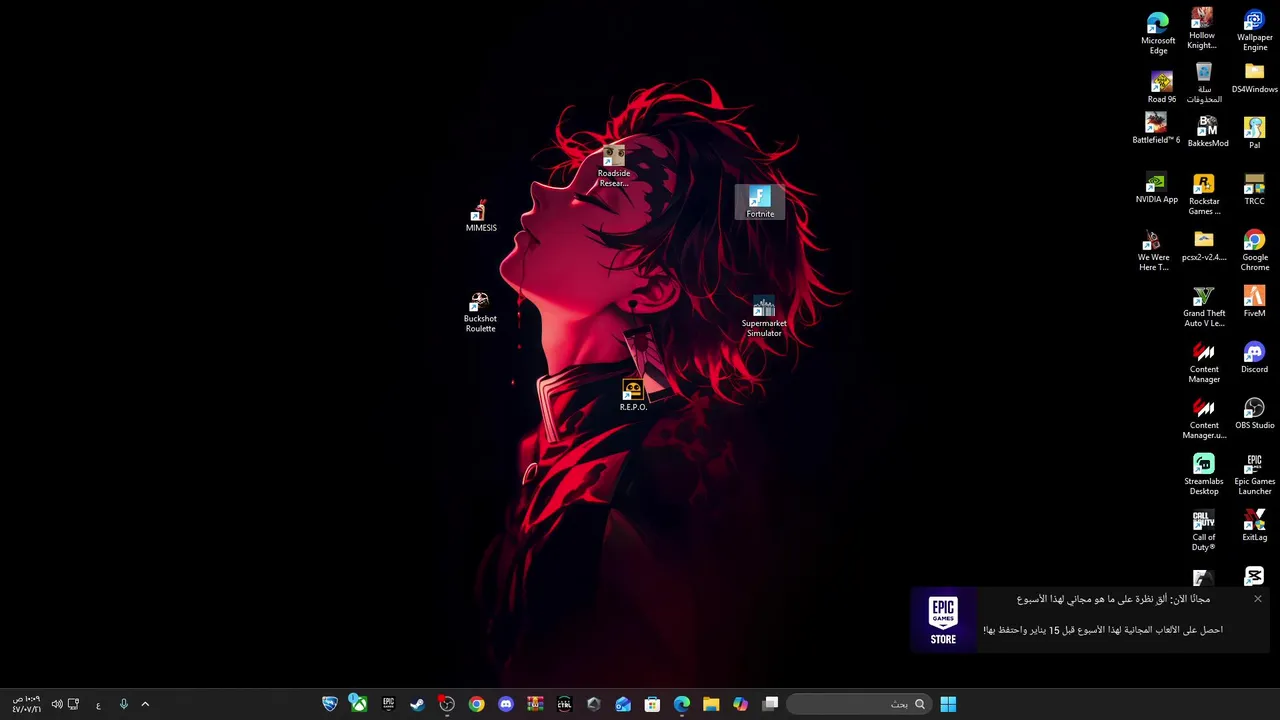Click the taskbar search box
This screenshot has width=1280, height=720.
(858, 704)
